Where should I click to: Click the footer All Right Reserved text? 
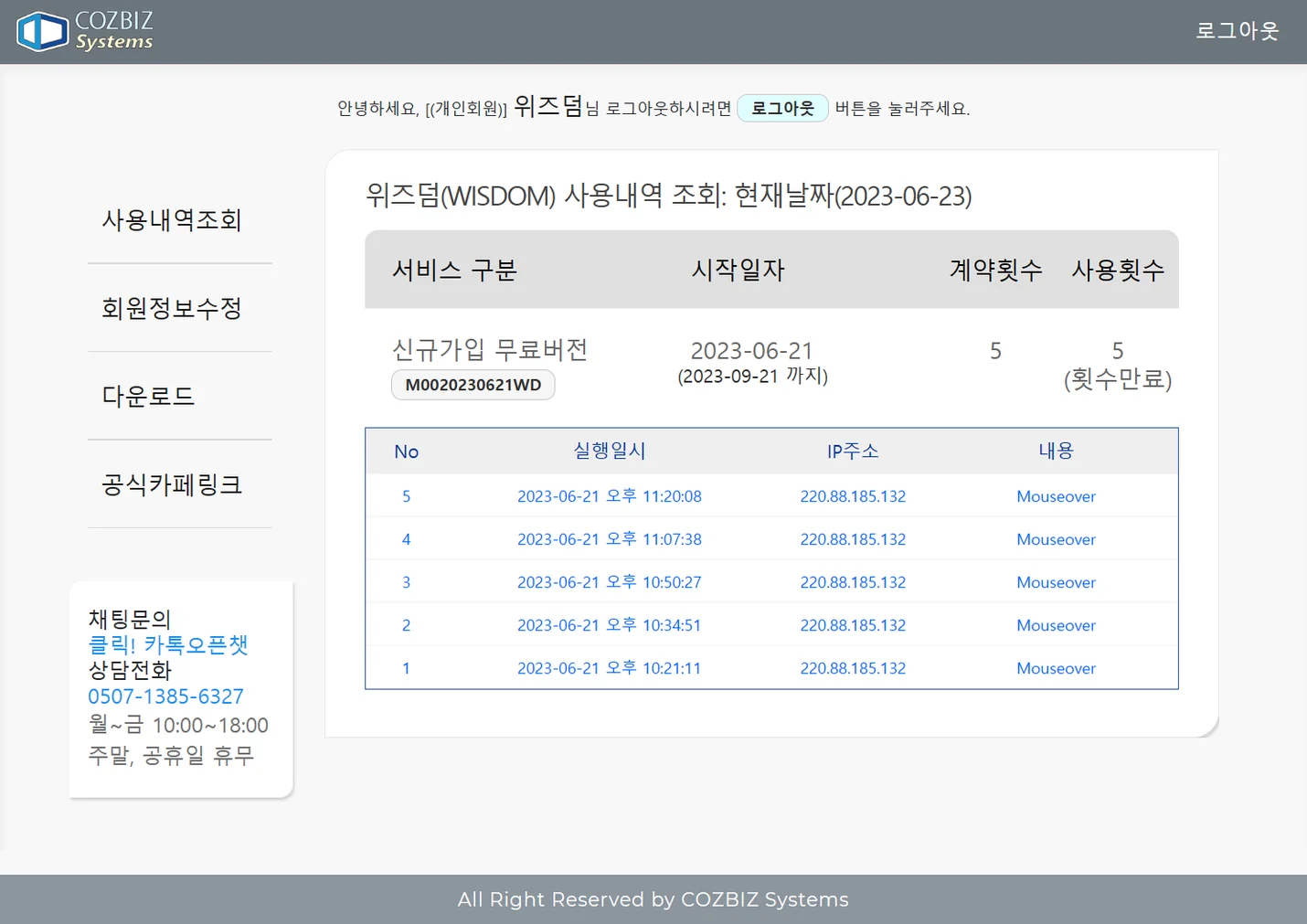pos(653,899)
